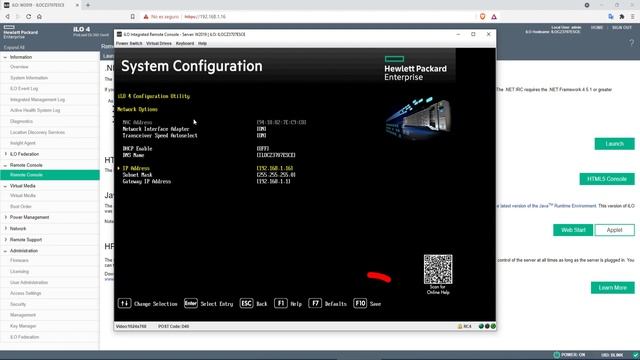
Task: Open the Power Switch menu
Action: point(129,43)
